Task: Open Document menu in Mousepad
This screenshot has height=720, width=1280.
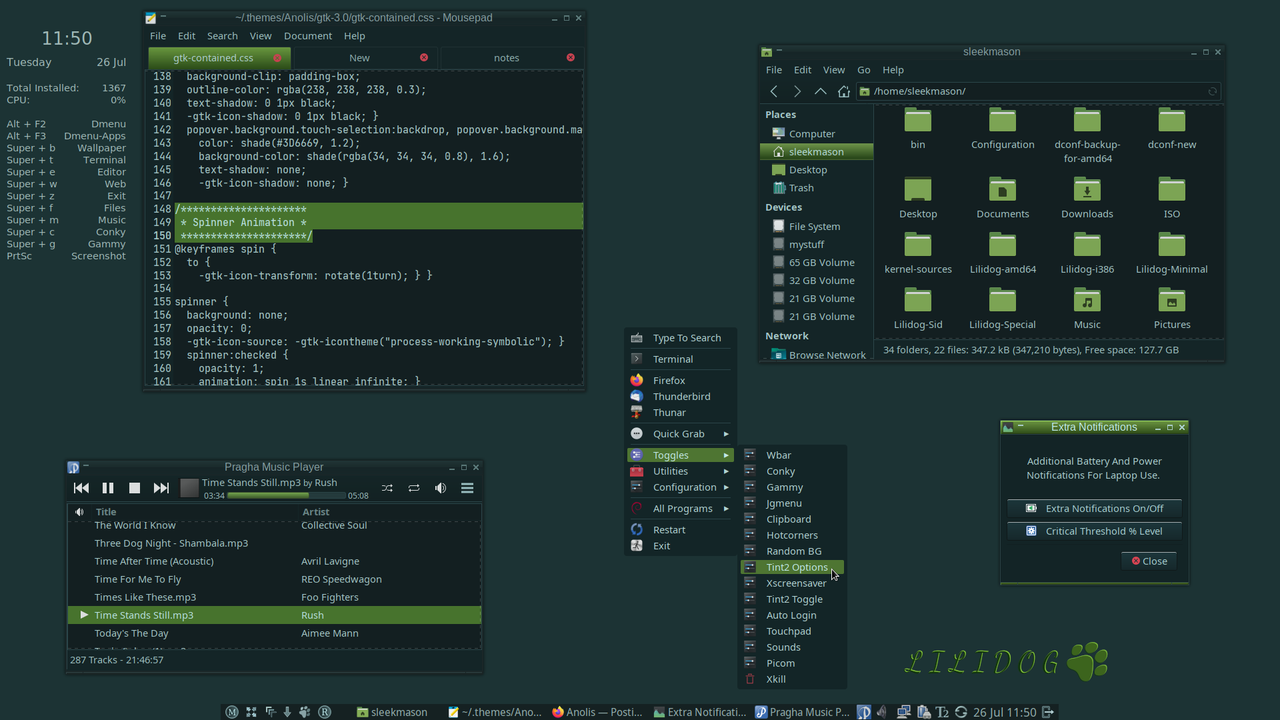Action: click(308, 35)
